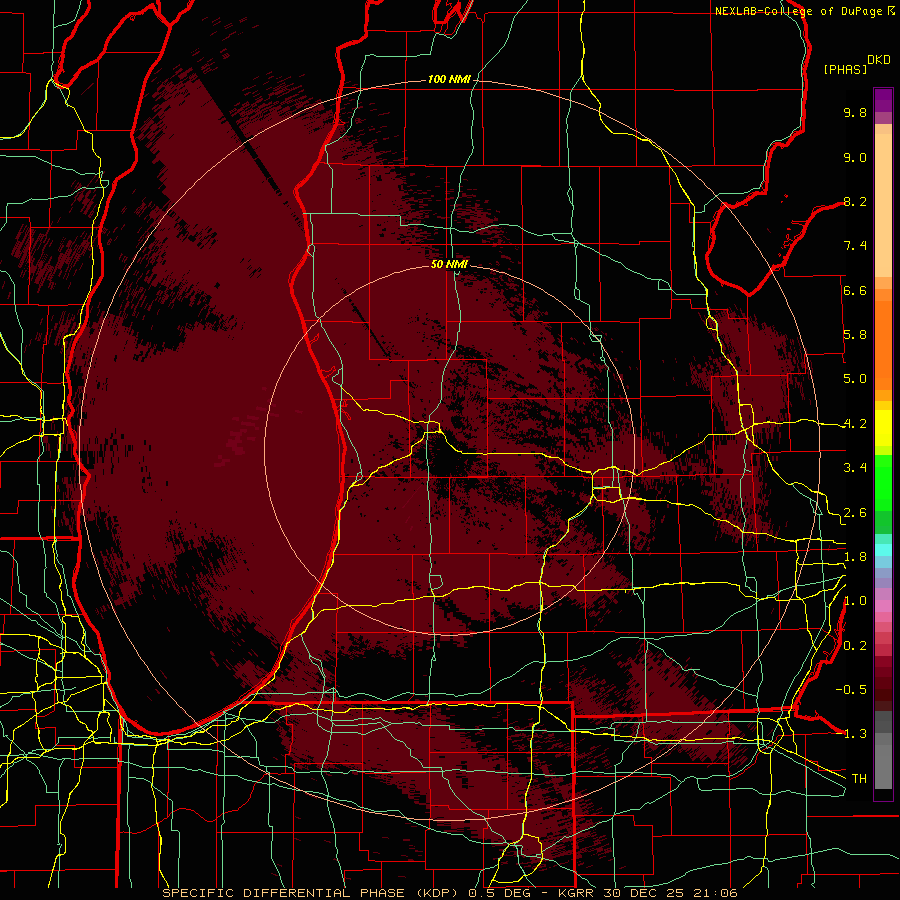
Task: Pick the cyan band beside 1.8
Action: point(883,550)
